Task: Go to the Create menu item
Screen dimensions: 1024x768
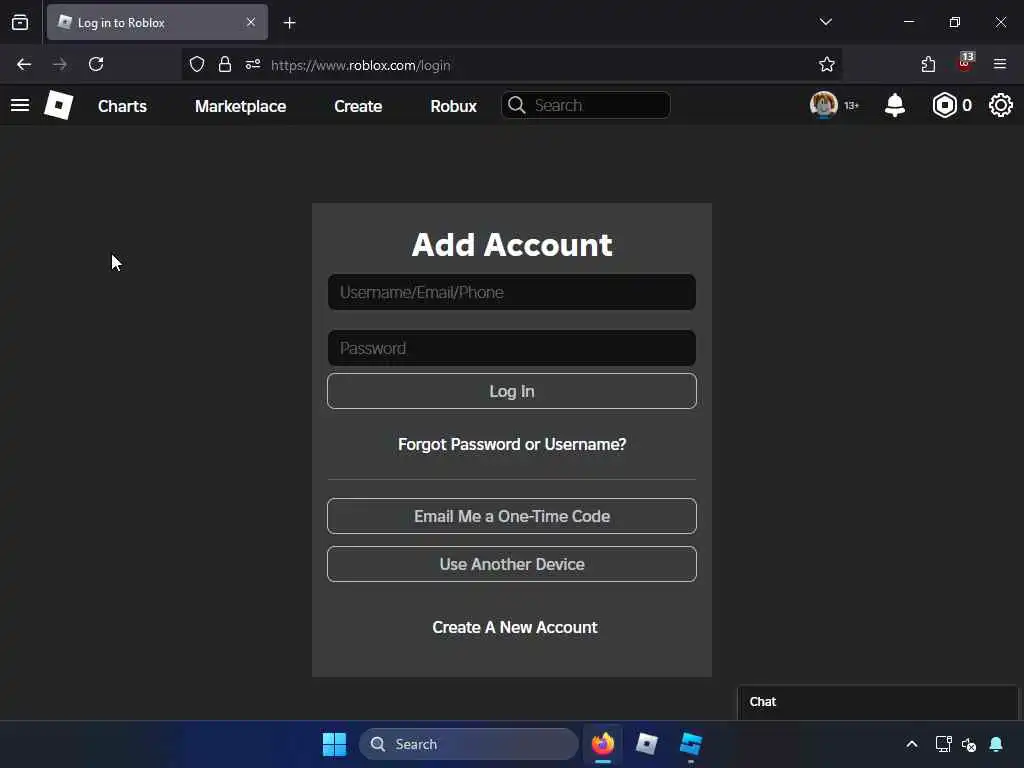Action: 358,106
